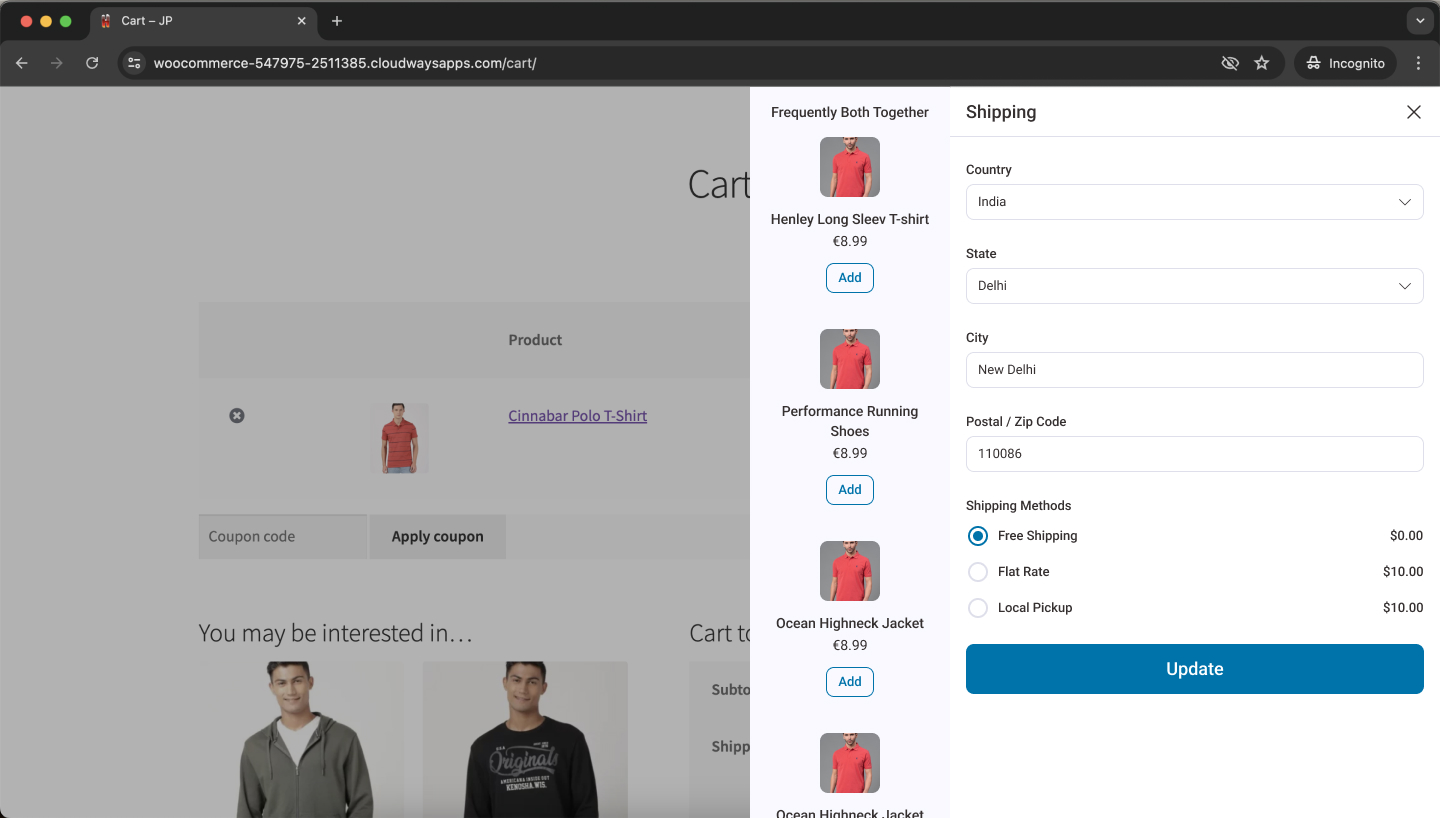Click the Coupon code input field
Screen dimensions: 1440x818
click(282, 536)
